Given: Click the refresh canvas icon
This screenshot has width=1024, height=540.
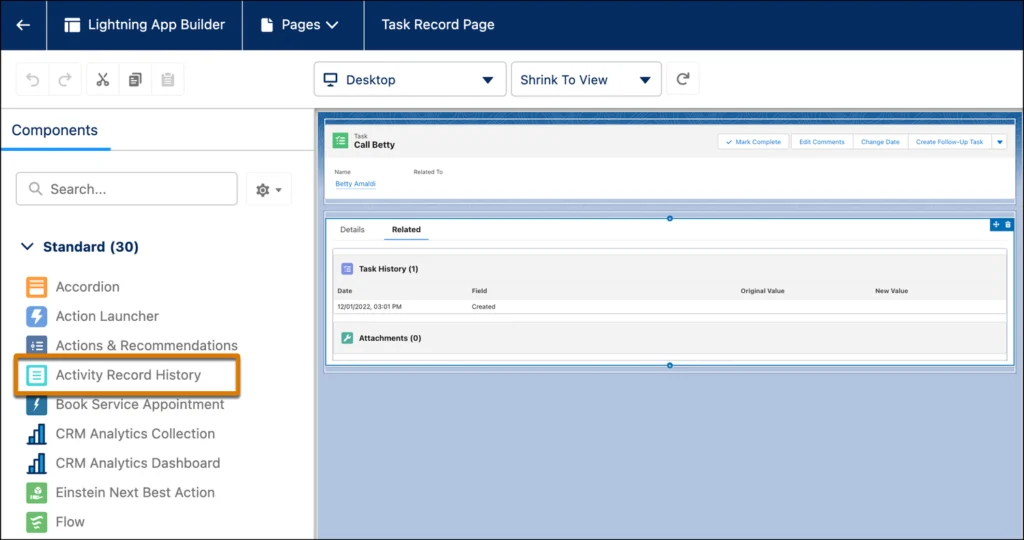Looking at the screenshot, I should (x=683, y=80).
